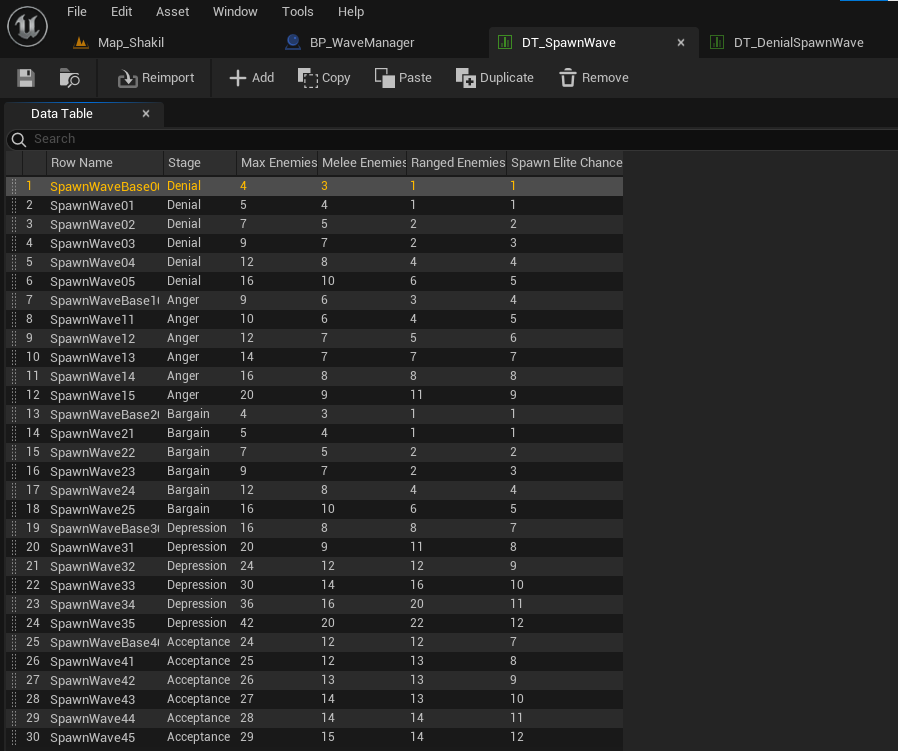The width and height of the screenshot is (898, 751).
Task: Sort by Spawn Elite Chance column header
Action: click(x=565, y=163)
